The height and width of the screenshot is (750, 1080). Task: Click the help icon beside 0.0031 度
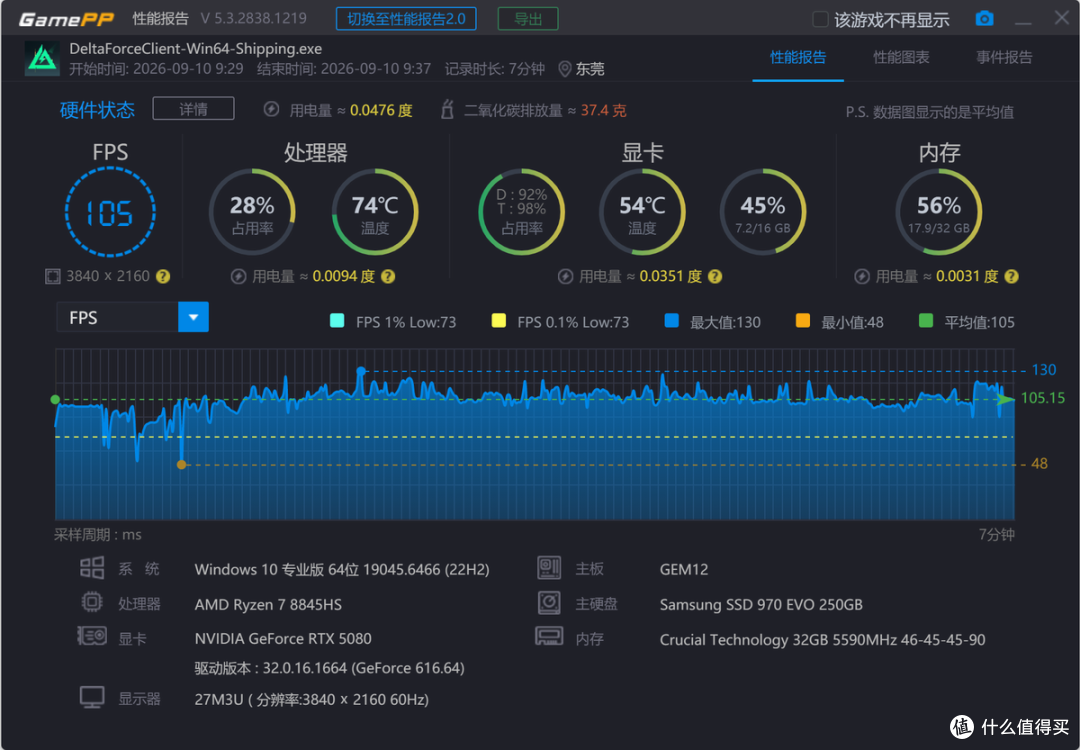(x=1010, y=276)
